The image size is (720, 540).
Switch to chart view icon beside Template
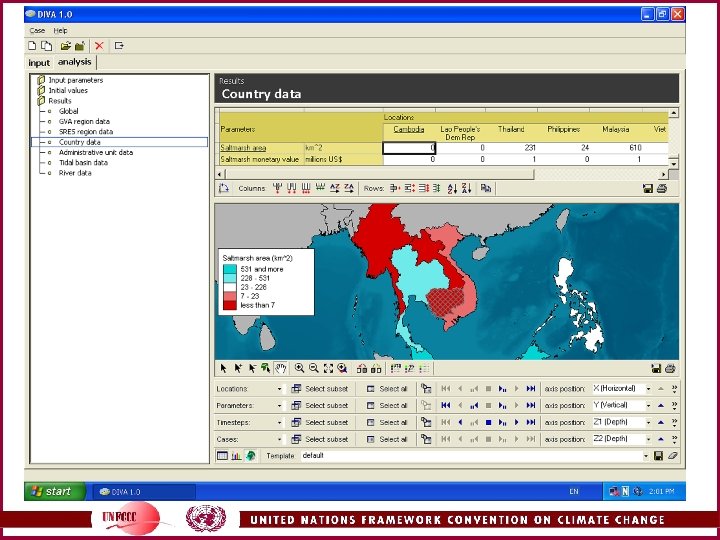pos(236,456)
